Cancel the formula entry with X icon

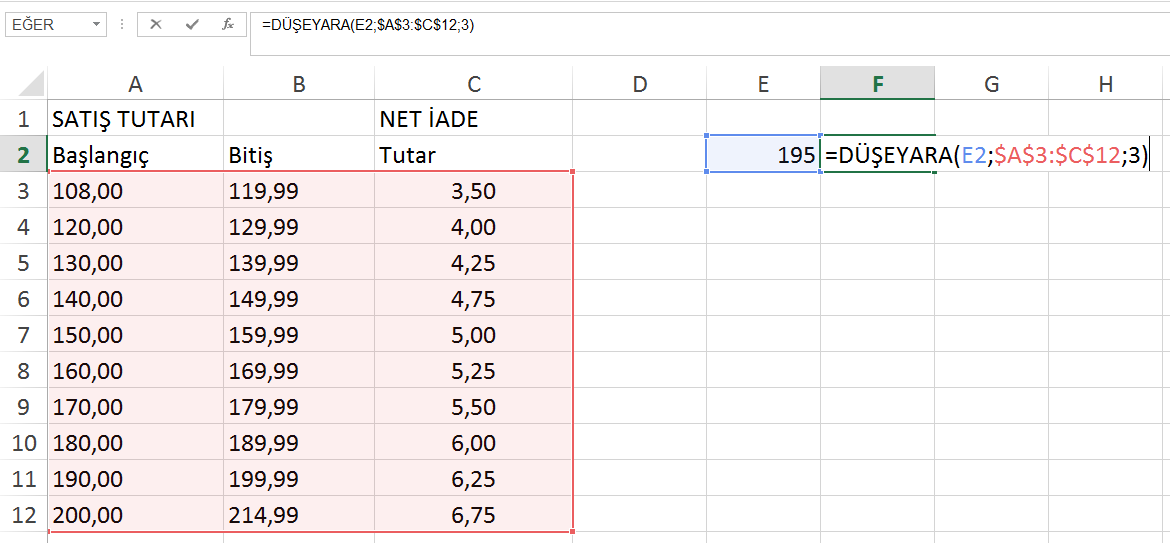click(156, 24)
